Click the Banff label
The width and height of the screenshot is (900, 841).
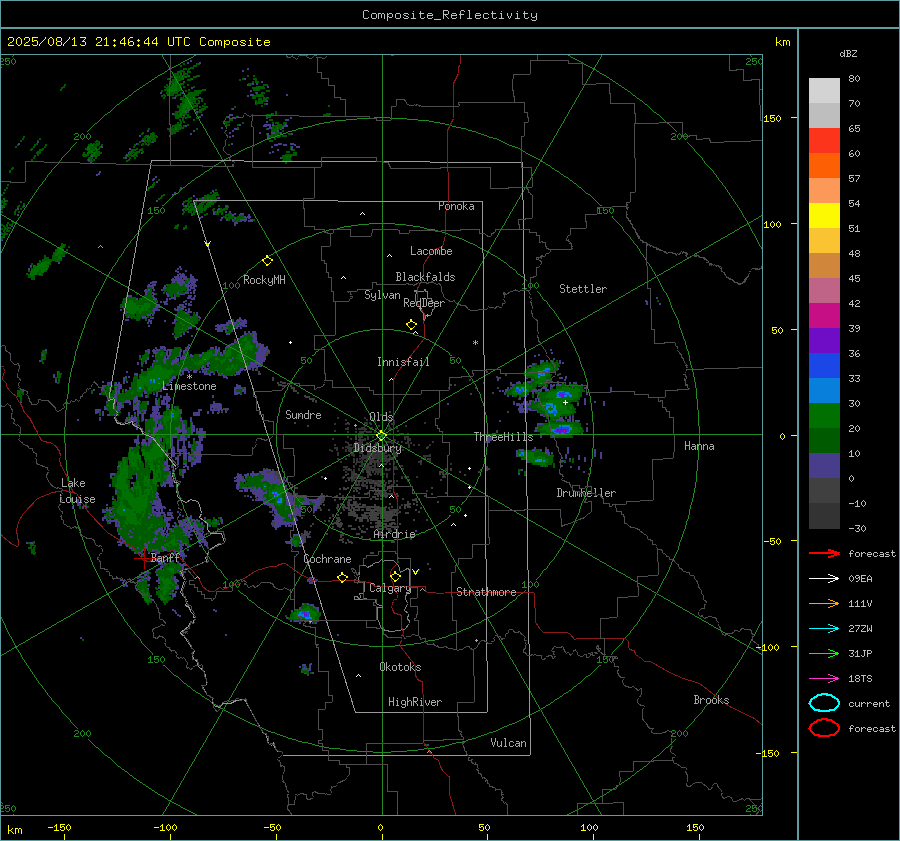(165, 558)
